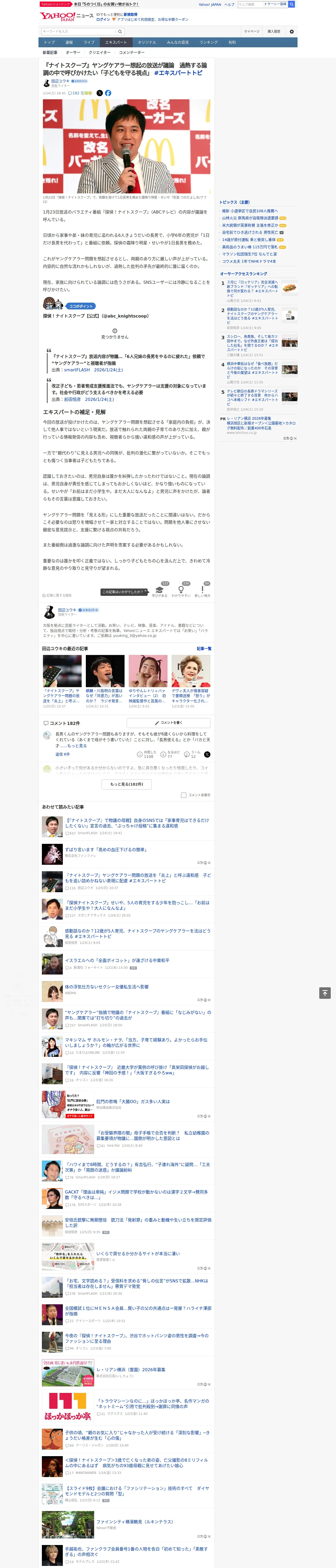Click the 探偵！ナイトスクープ【公式】 account link
The height and width of the screenshot is (1568, 336).
coord(96,316)
